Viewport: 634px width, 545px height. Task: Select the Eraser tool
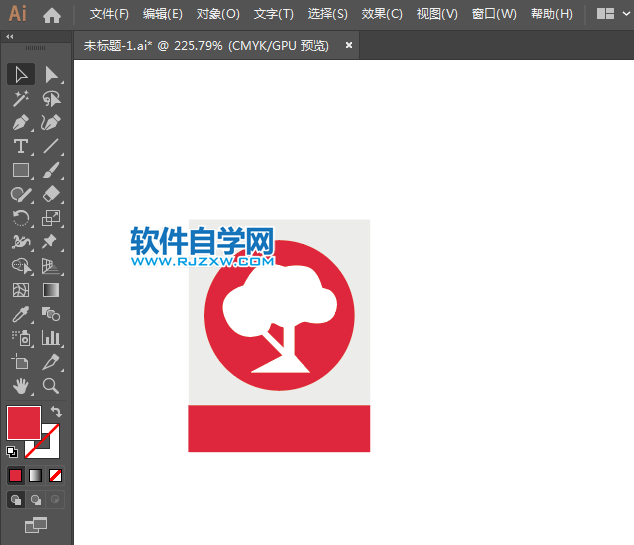tap(51, 194)
